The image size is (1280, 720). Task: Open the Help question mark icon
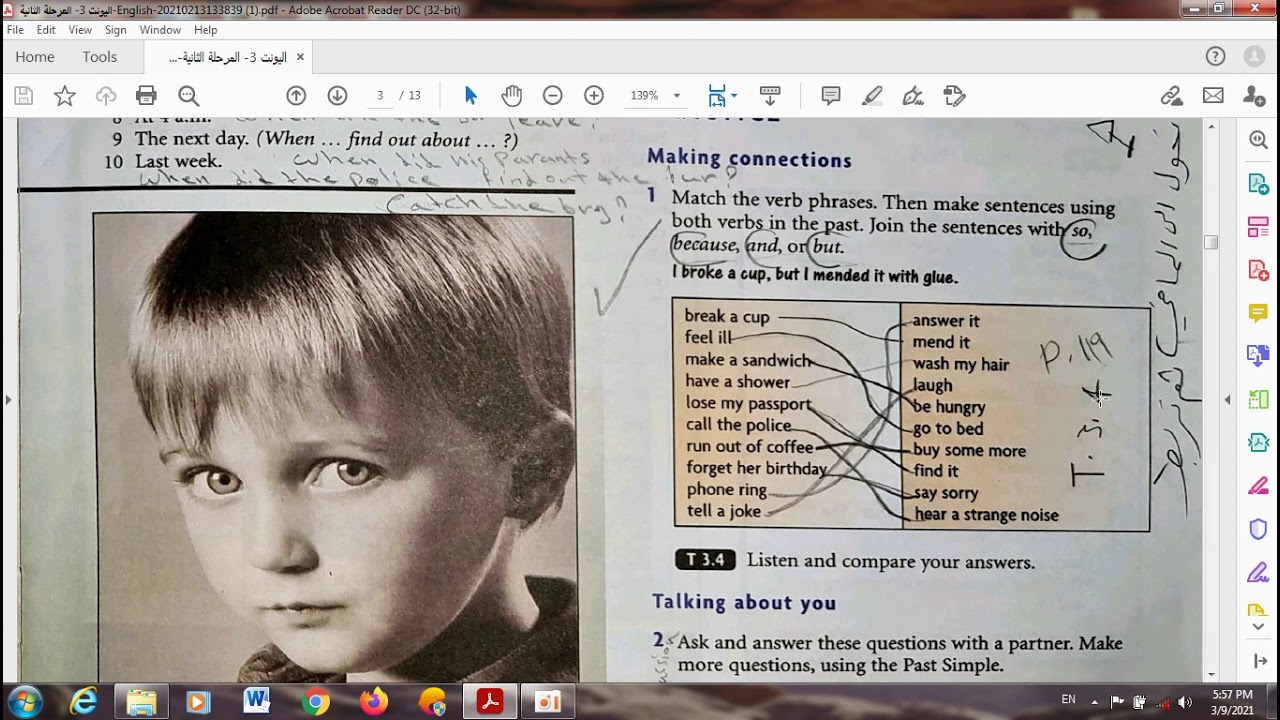[x=1215, y=57]
